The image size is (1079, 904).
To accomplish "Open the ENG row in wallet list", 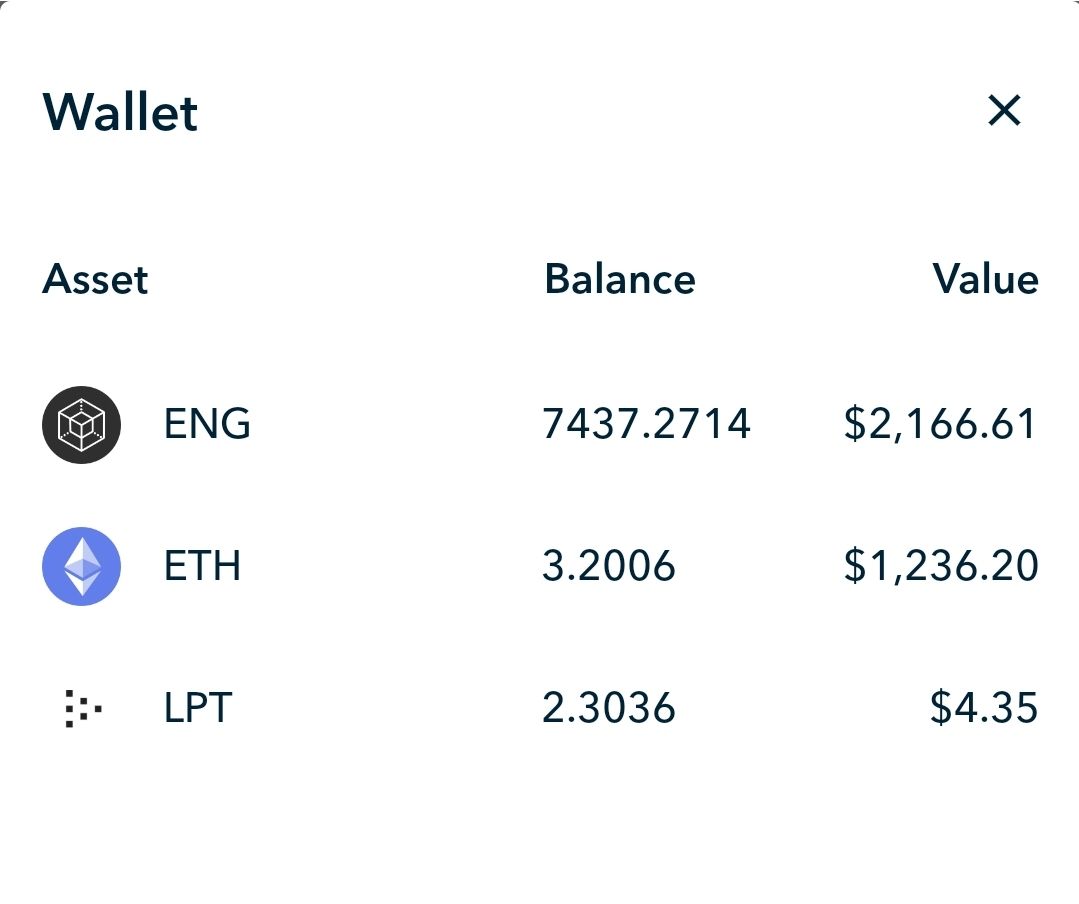I will [540, 424].
